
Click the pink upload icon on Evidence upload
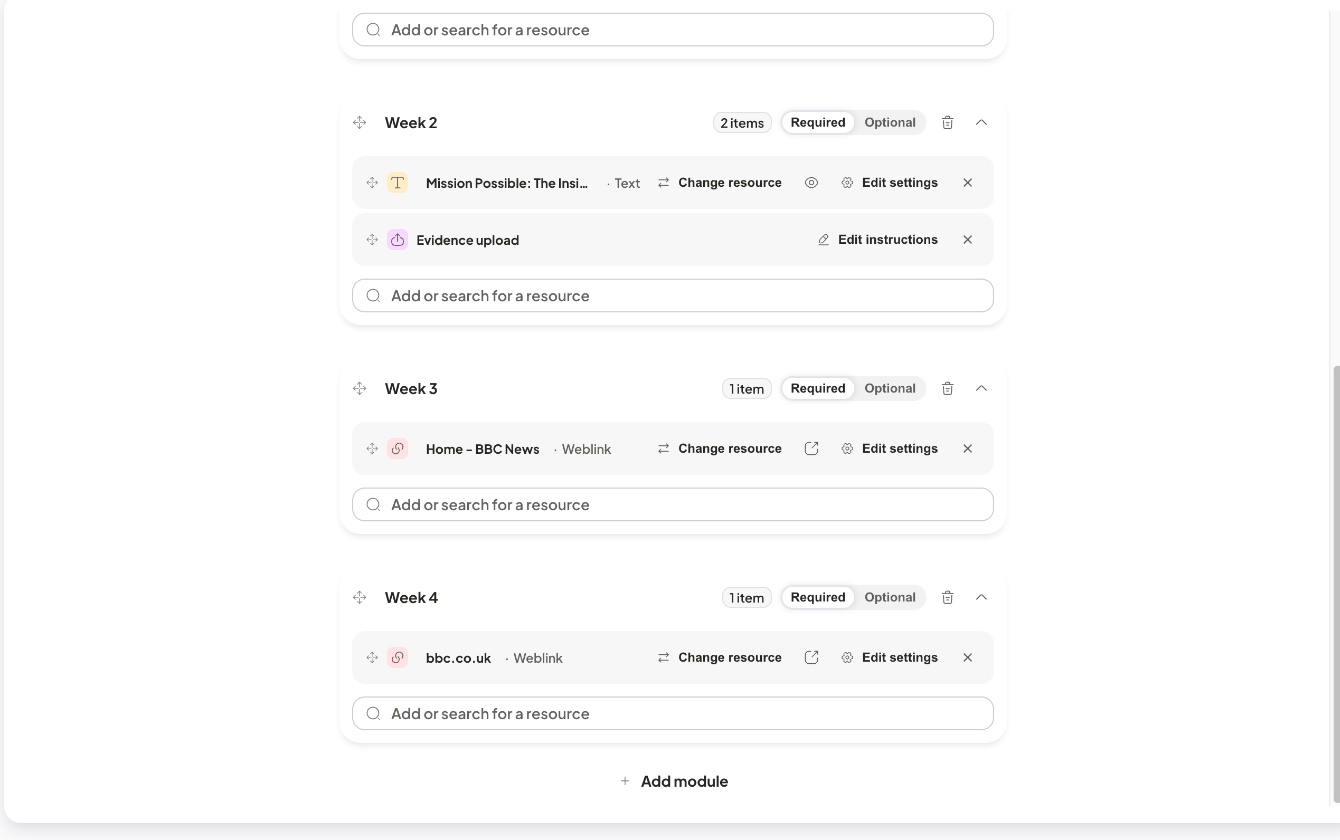coord(397,240)
